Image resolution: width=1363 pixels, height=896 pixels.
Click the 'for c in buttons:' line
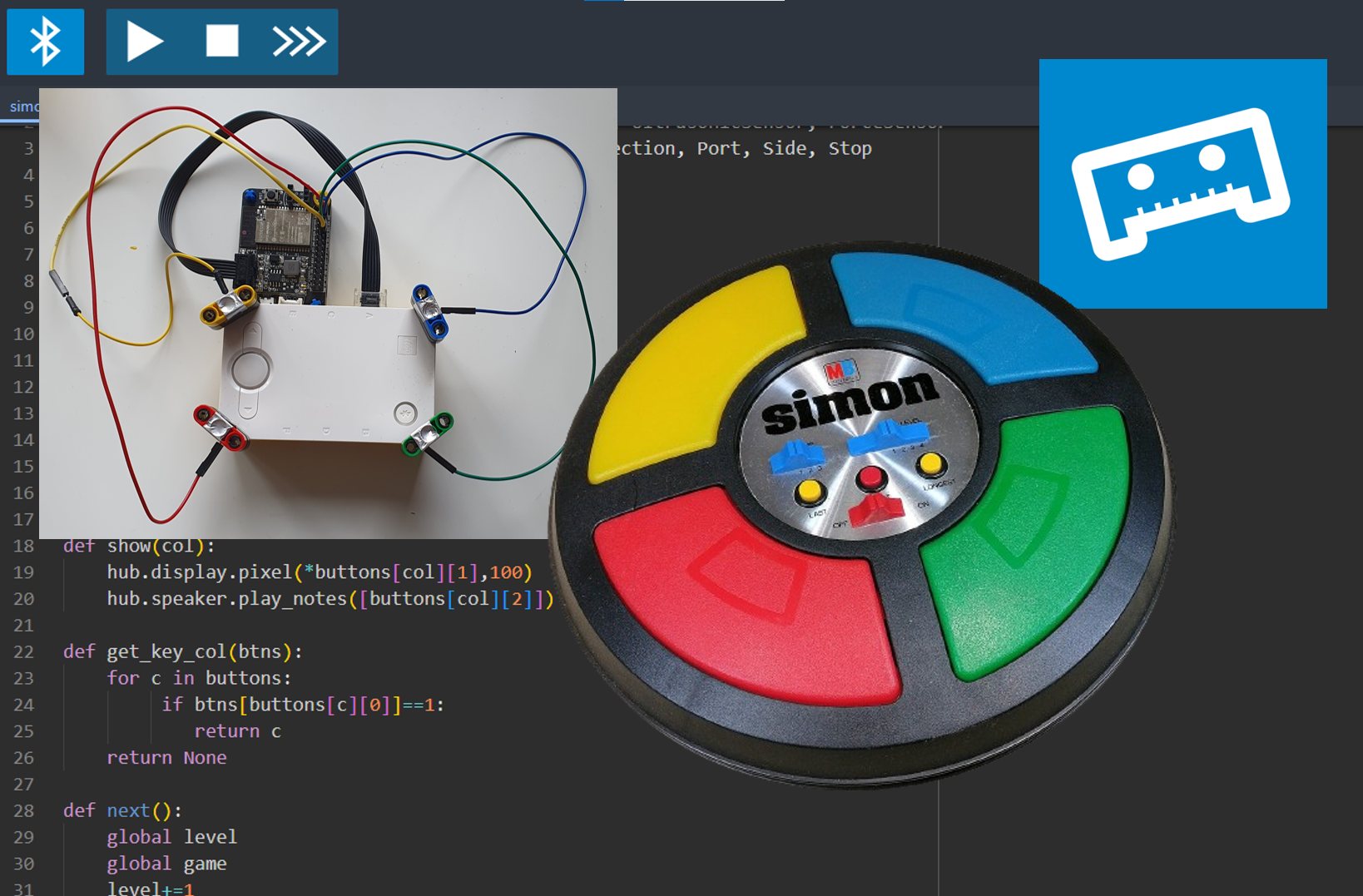(199, 678)
